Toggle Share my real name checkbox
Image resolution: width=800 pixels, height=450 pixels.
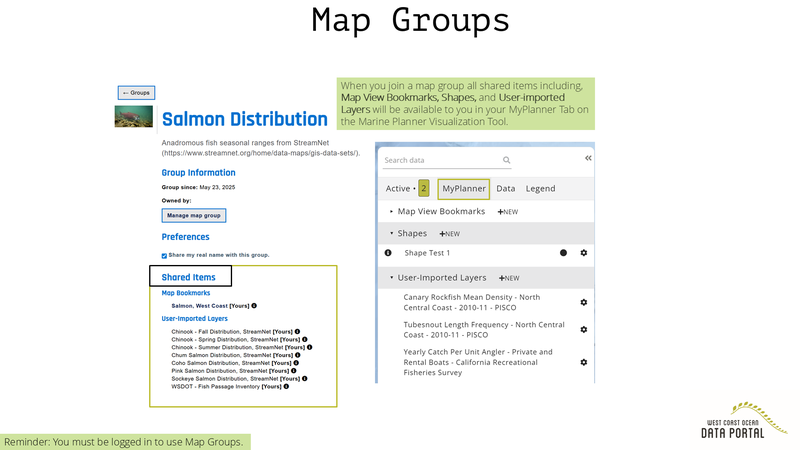pyautogui.click(x=164, y=256)
